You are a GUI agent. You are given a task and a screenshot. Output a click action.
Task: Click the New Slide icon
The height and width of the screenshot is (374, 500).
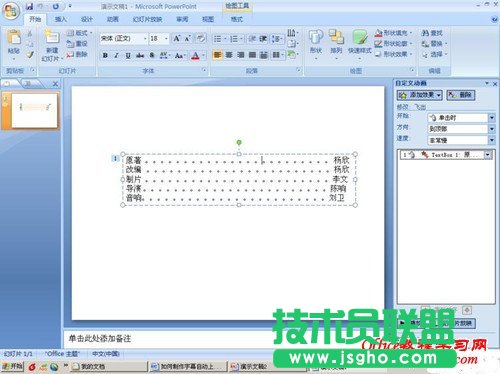point(52,37)
